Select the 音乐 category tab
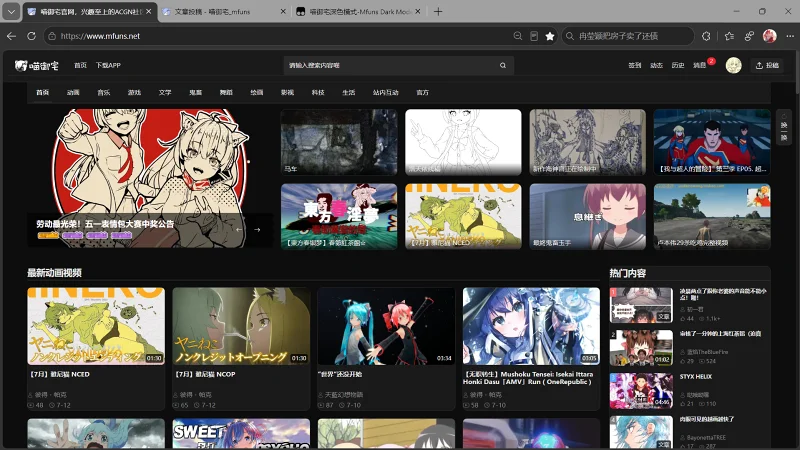 pyautogui.click(x=104, y=92)
